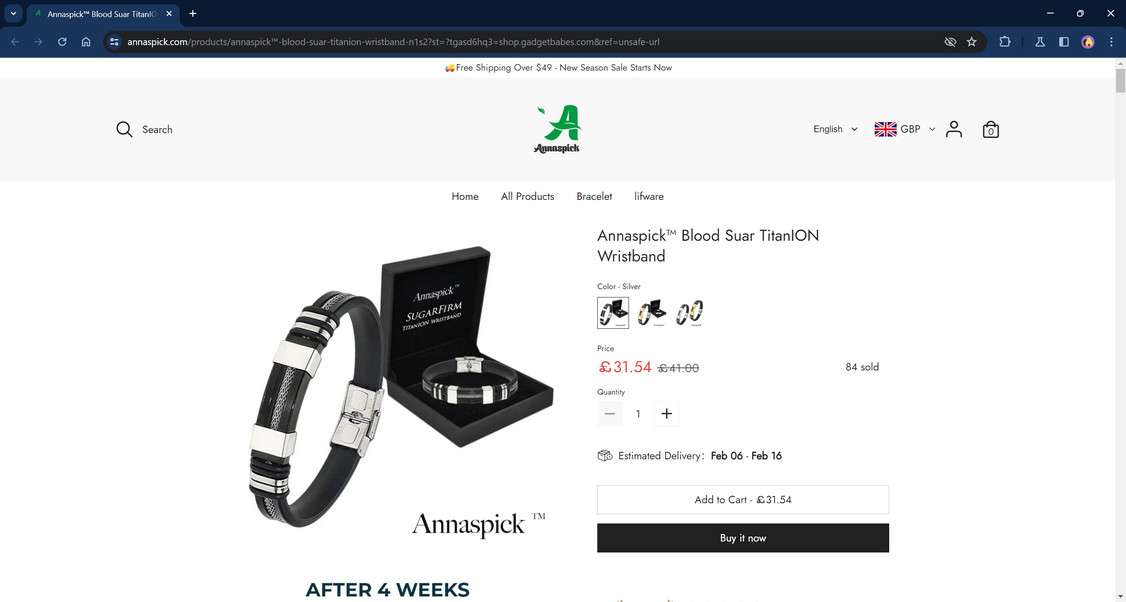
Task: Open the browser extensions puzzle icon
Action: coord(1005,42)
